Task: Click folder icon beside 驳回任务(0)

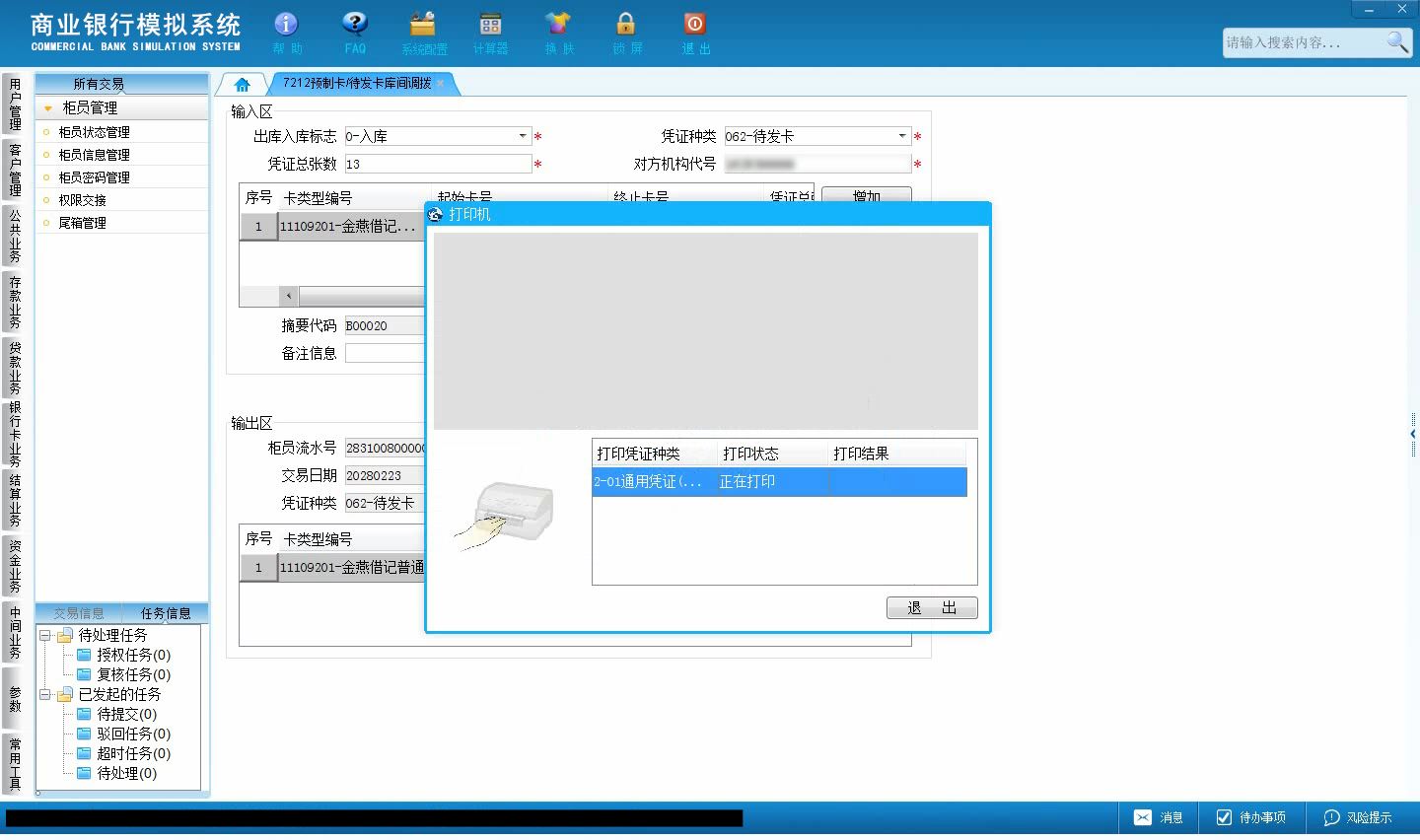Action: (84, 734)
